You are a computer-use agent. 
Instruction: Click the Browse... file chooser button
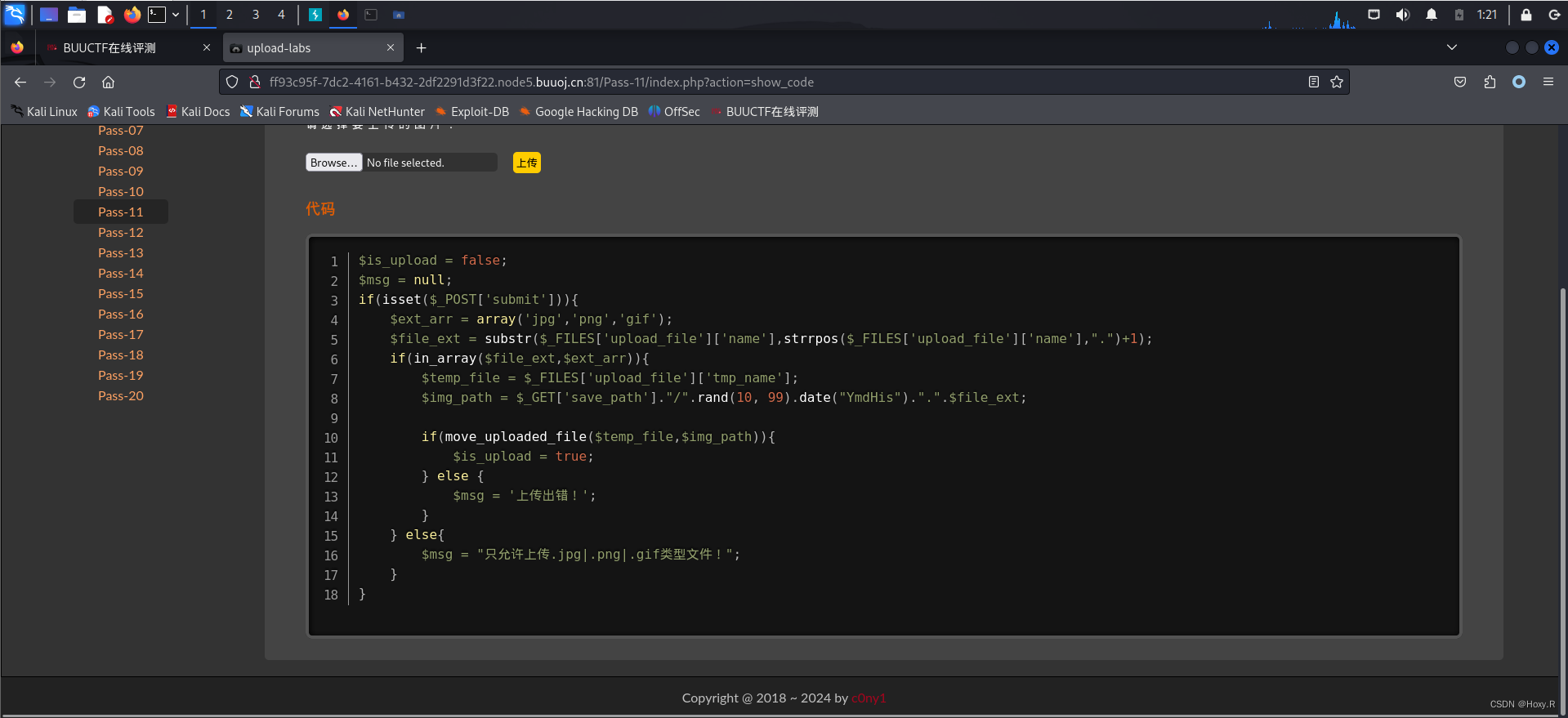click(x=333, y=163)
